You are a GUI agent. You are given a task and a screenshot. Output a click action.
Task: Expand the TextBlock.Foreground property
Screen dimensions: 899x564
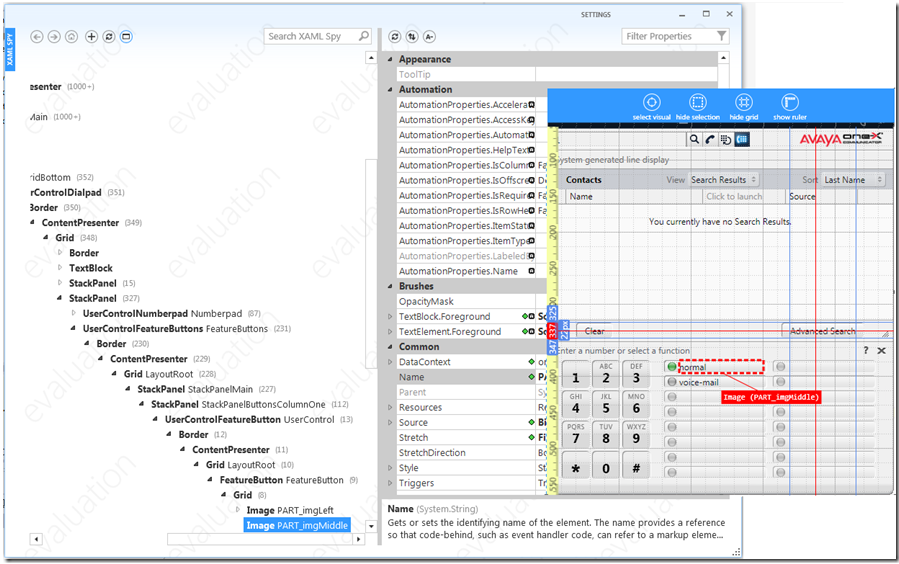[x=390, y=316]
